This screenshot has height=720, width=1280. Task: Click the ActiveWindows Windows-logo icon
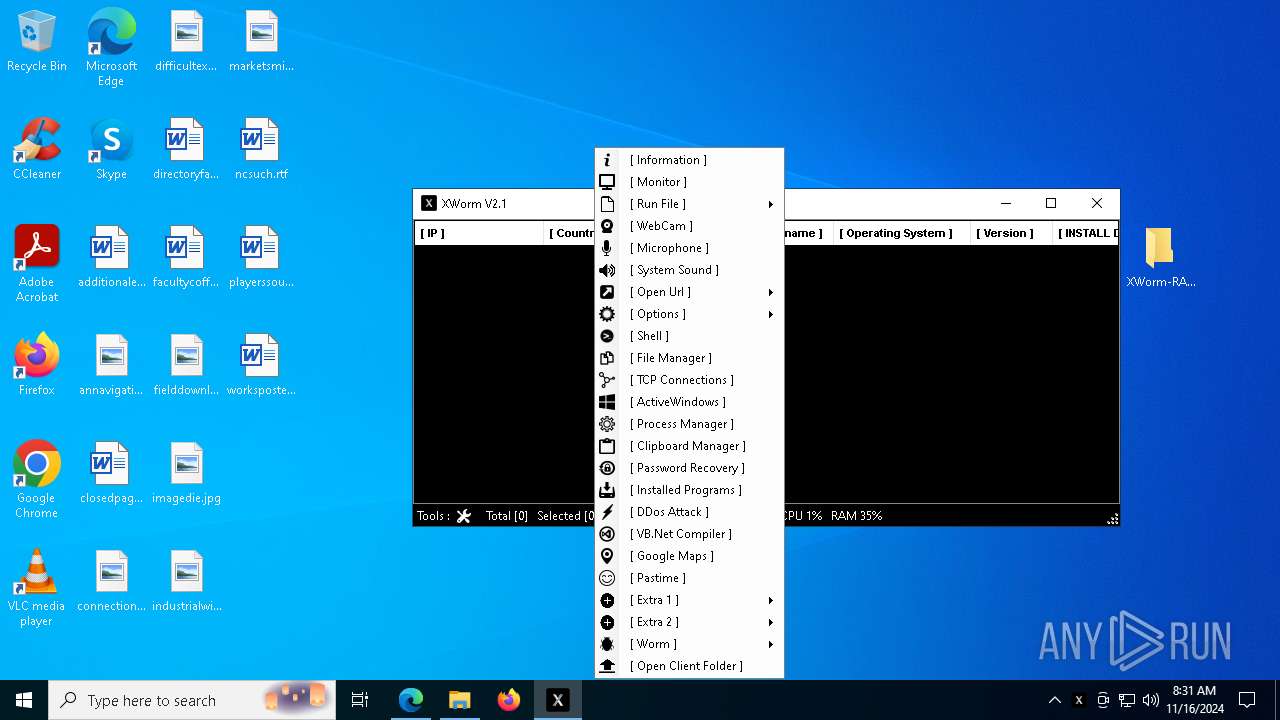(607, 402)
